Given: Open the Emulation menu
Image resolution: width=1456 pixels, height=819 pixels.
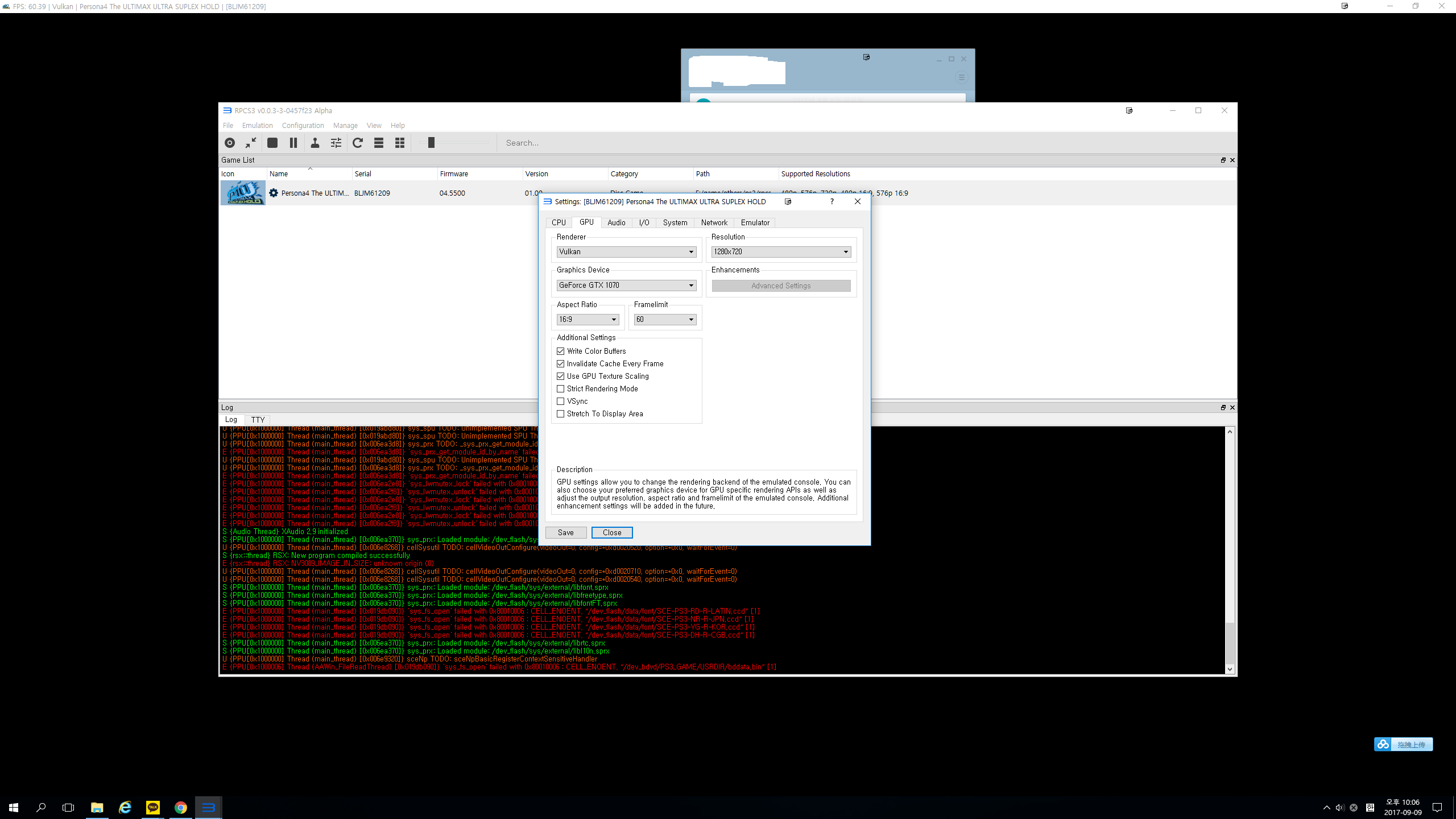Looking at the screenshot, I should [x=257, y=125].
